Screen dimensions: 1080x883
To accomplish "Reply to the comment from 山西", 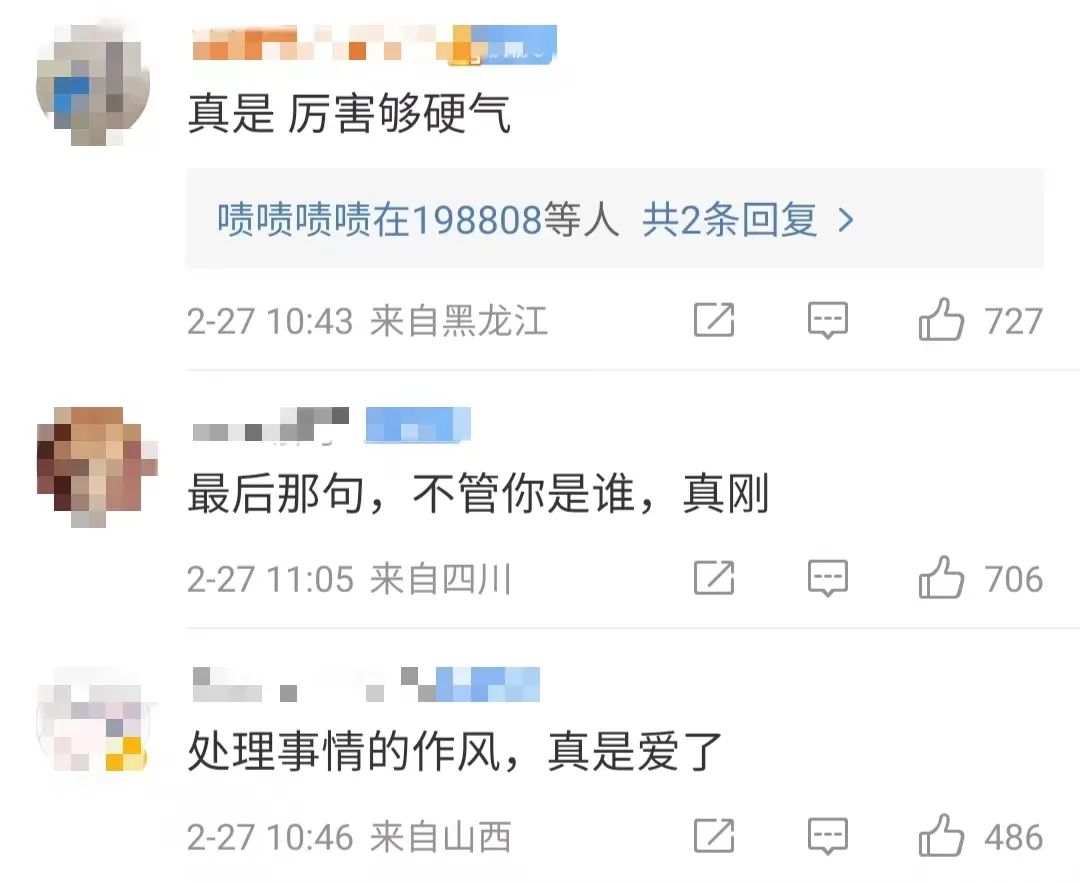I will (x=827, y=835).
